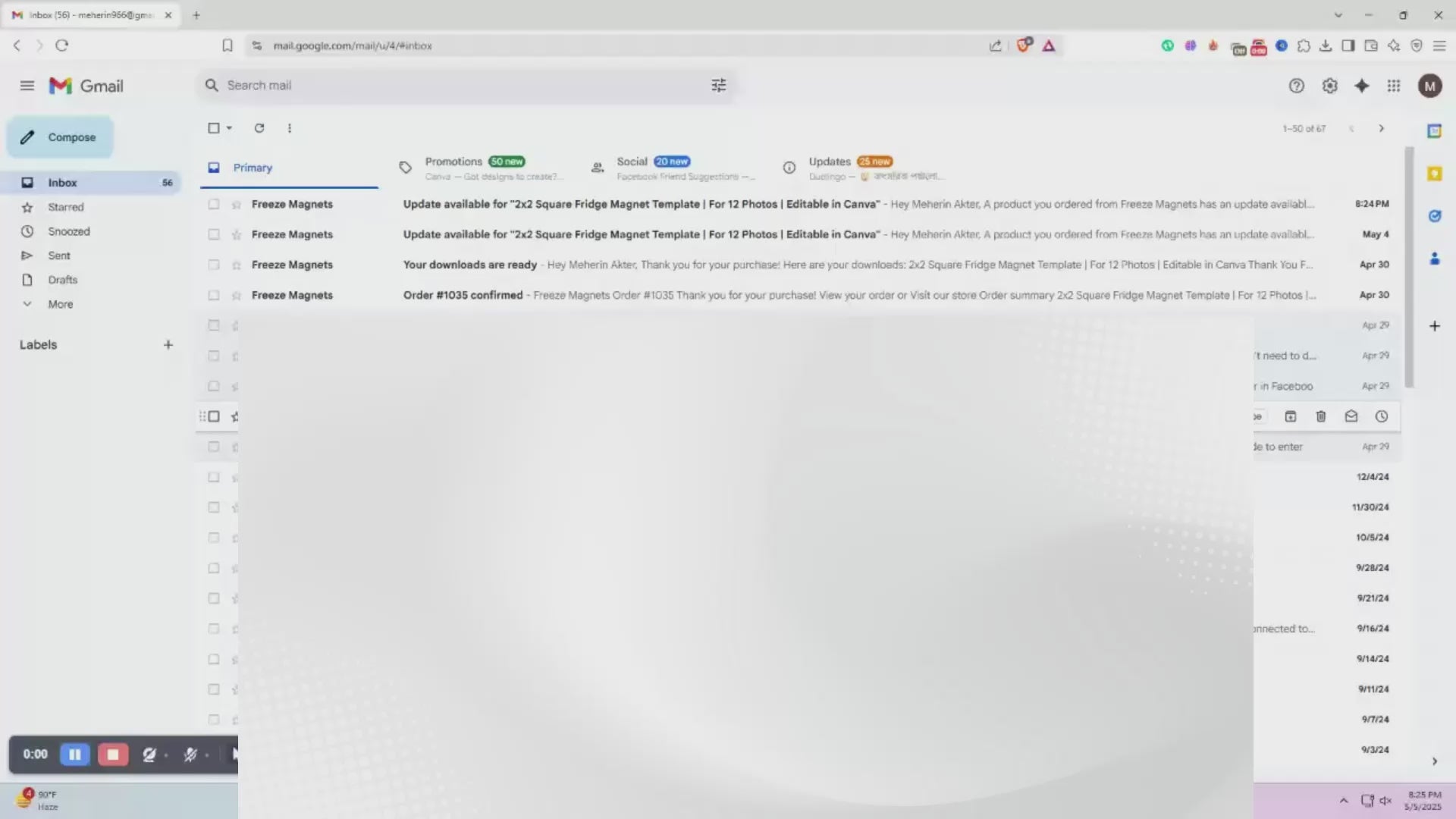This screenshot has width=1456, height=819.
Task: Open the taskbar clock and date
Action: (1424, 801)
